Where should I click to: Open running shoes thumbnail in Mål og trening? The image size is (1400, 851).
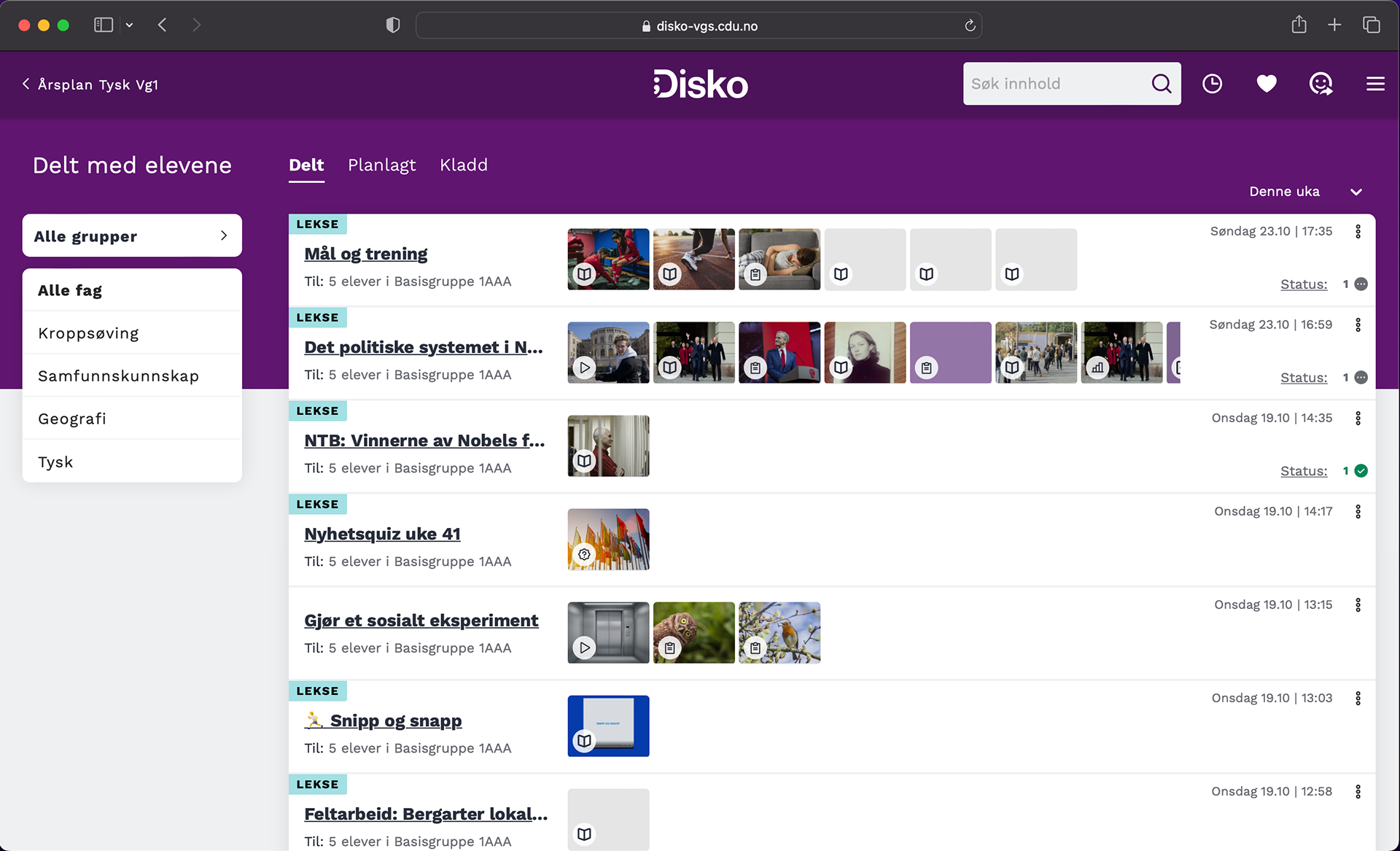point(693,260)
